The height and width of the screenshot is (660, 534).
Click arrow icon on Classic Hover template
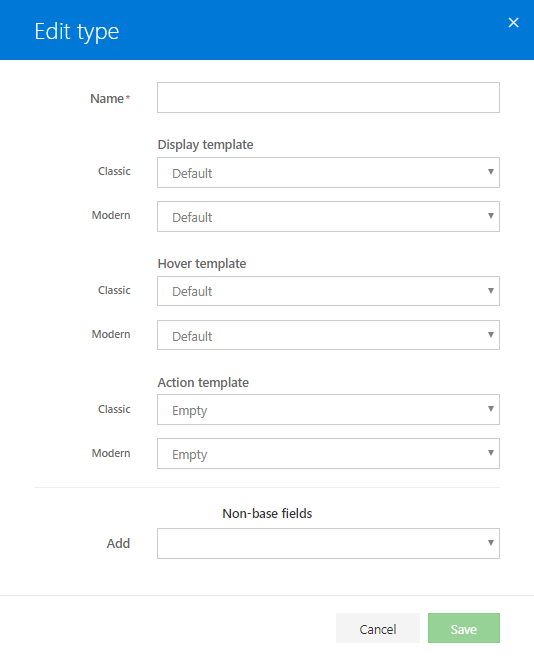pos(491,291)
